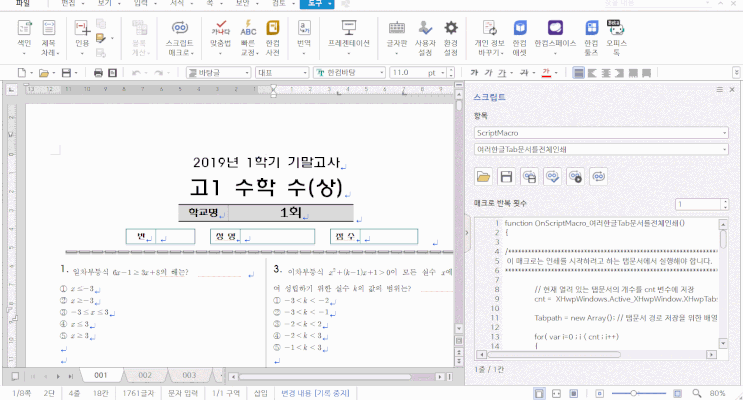Click the print preview icon
Viewport: 743px width, 400px height.
click(112, 73)
